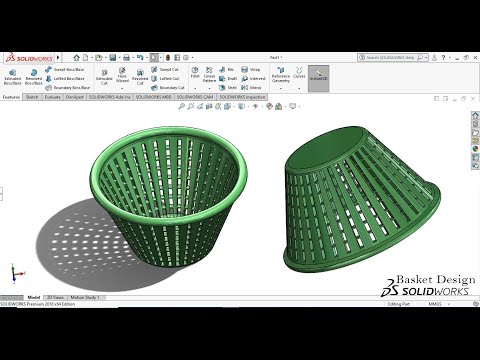The height and width of the screenshot is (360, 480).
Task: Toggle the Instant3D button
Action: point(319,78)
